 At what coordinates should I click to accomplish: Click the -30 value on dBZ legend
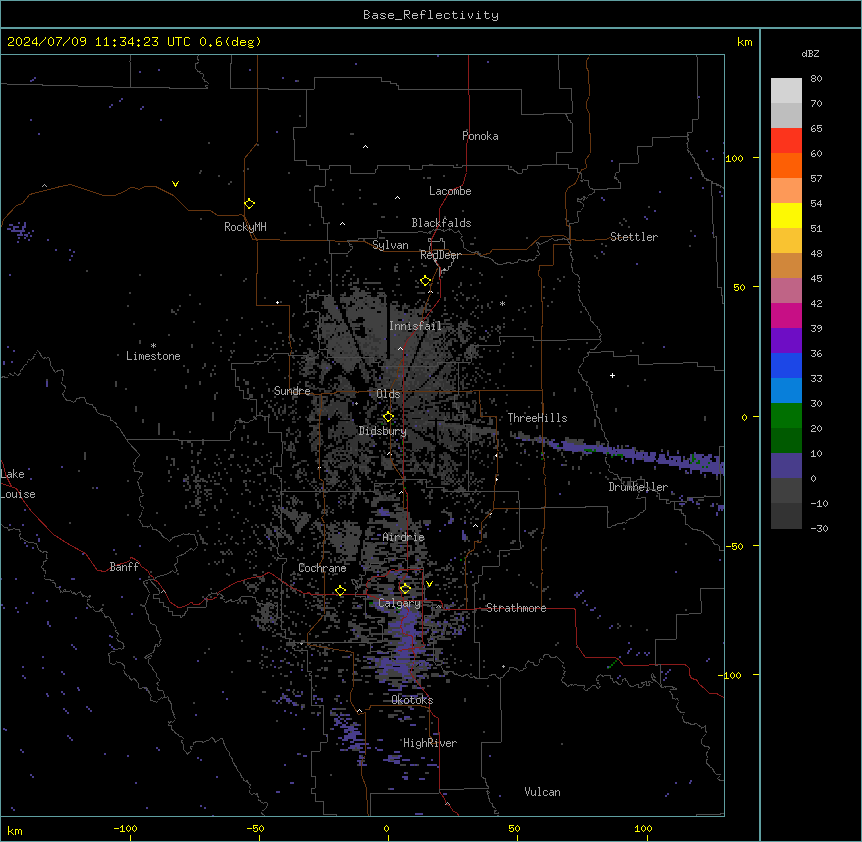point(819,528)
